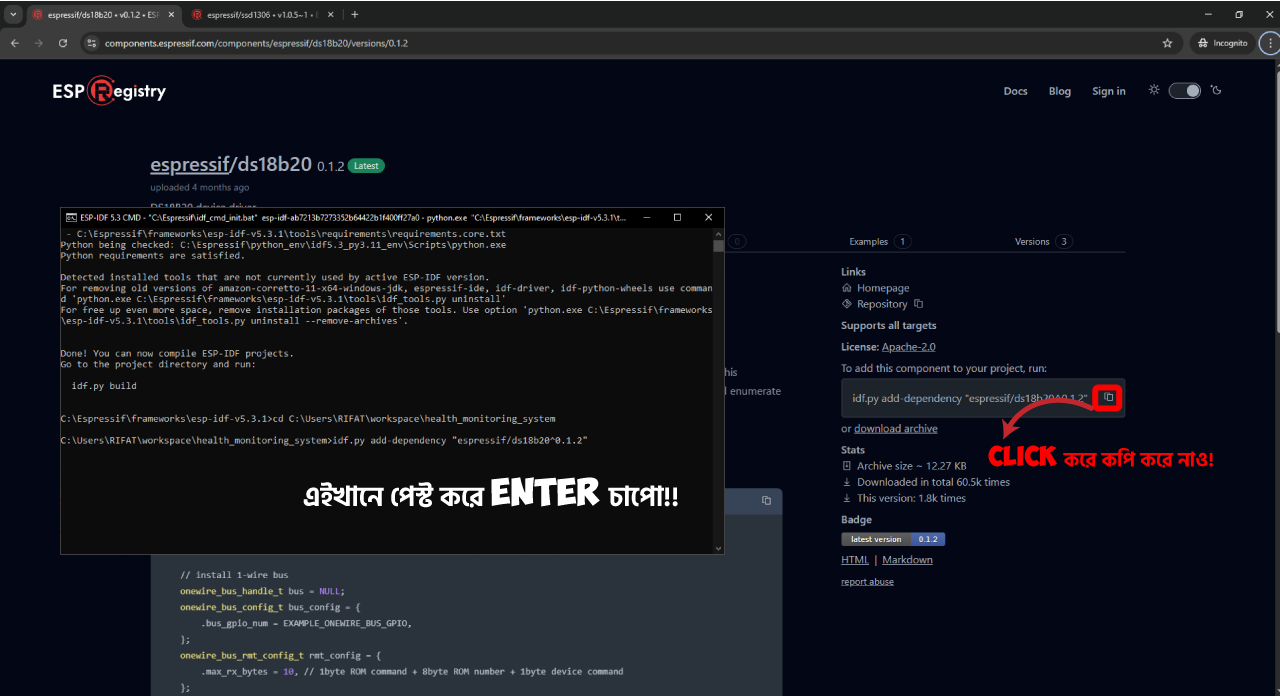Copy the code example using its copy icon

pyautogui.click(x=766, y=500)
